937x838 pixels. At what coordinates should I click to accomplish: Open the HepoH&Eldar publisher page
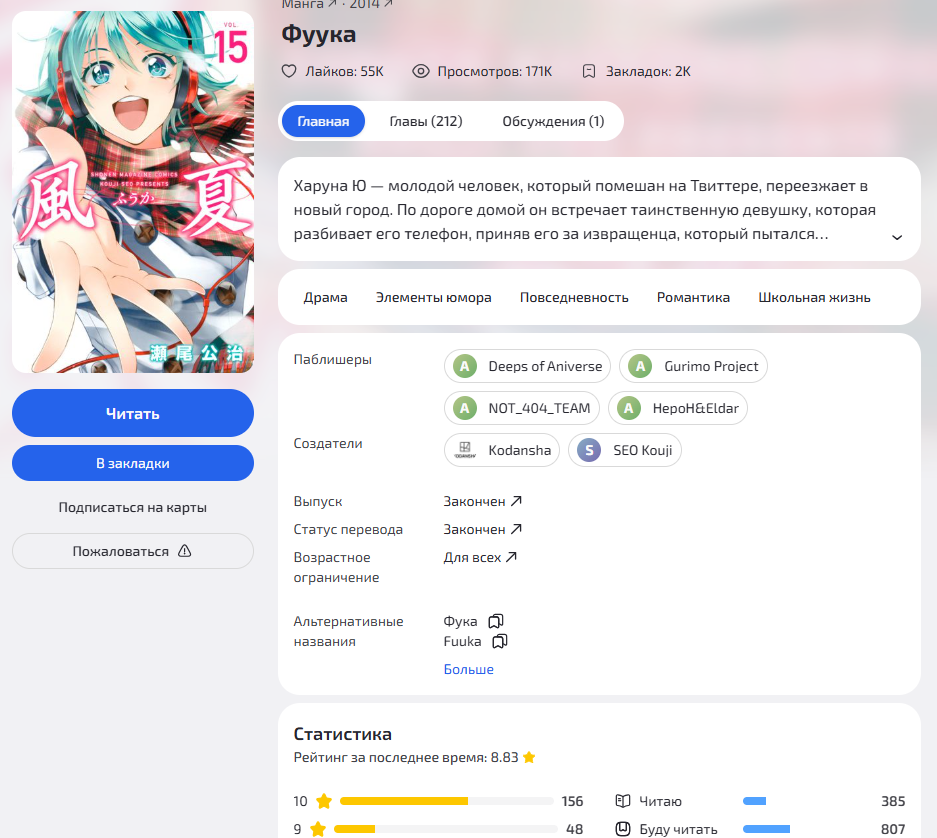click(678, 408)
